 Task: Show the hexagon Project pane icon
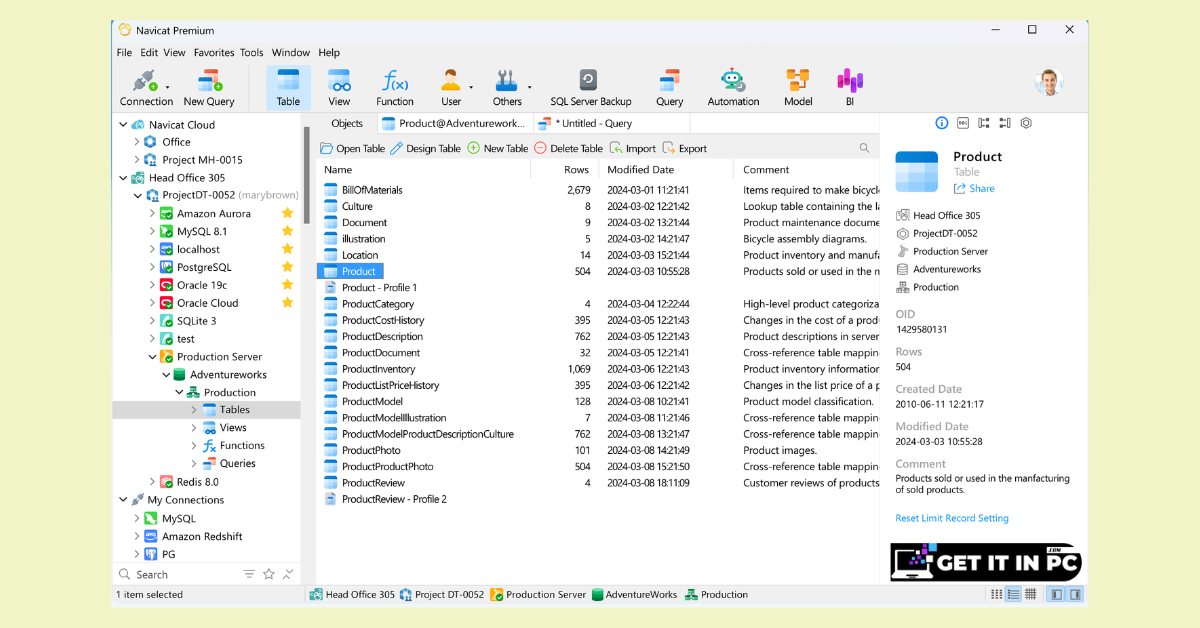coord(1026,123)
